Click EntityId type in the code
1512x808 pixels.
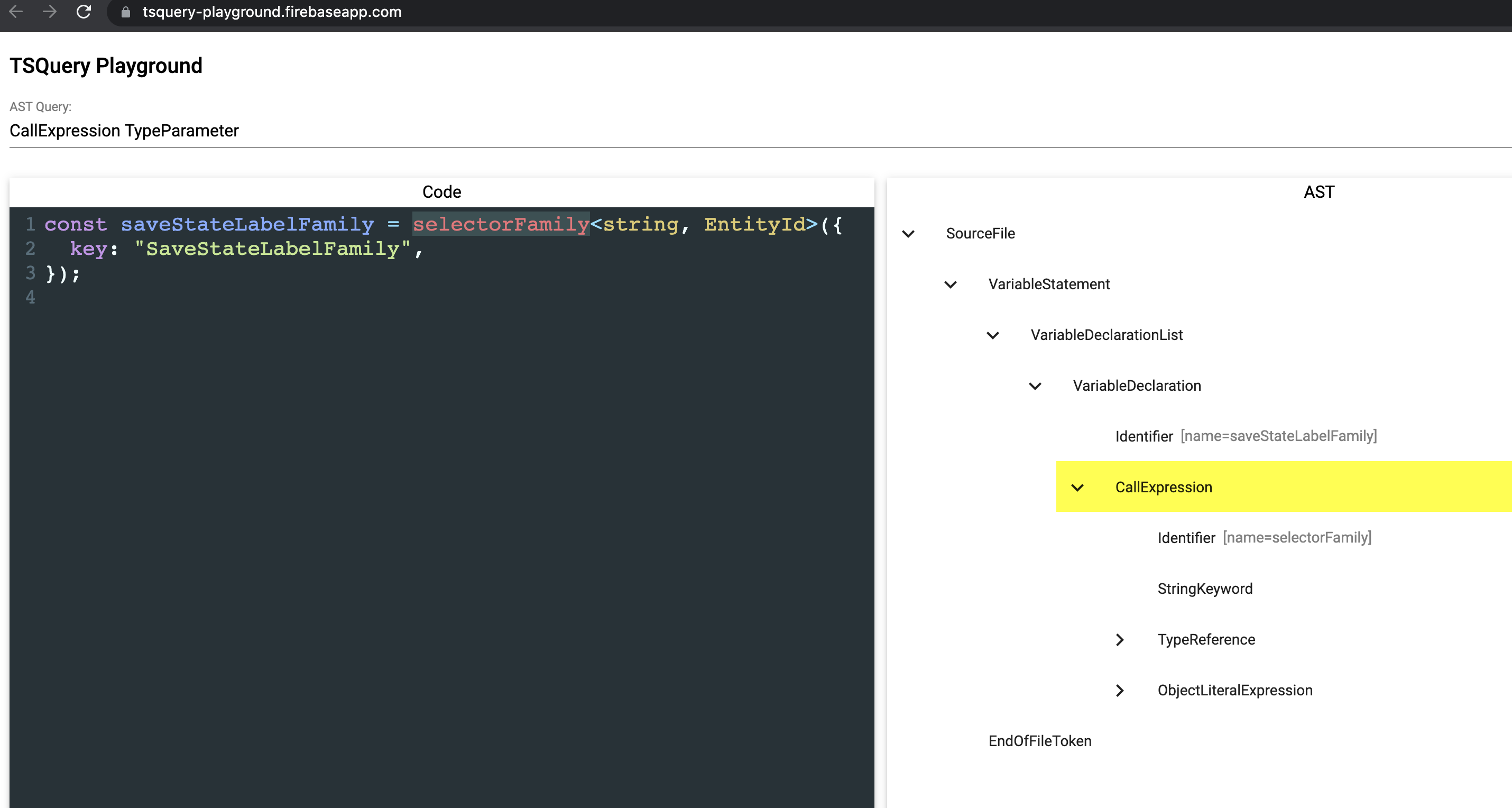[x=755, y=224]
